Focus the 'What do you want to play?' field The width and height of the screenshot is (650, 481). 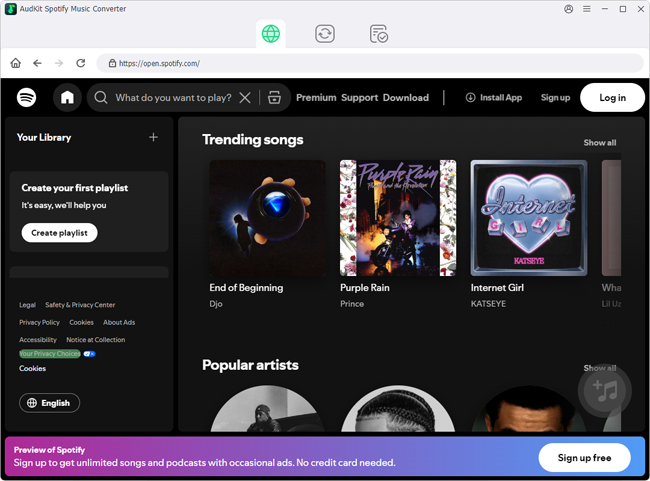coord(173,97)
